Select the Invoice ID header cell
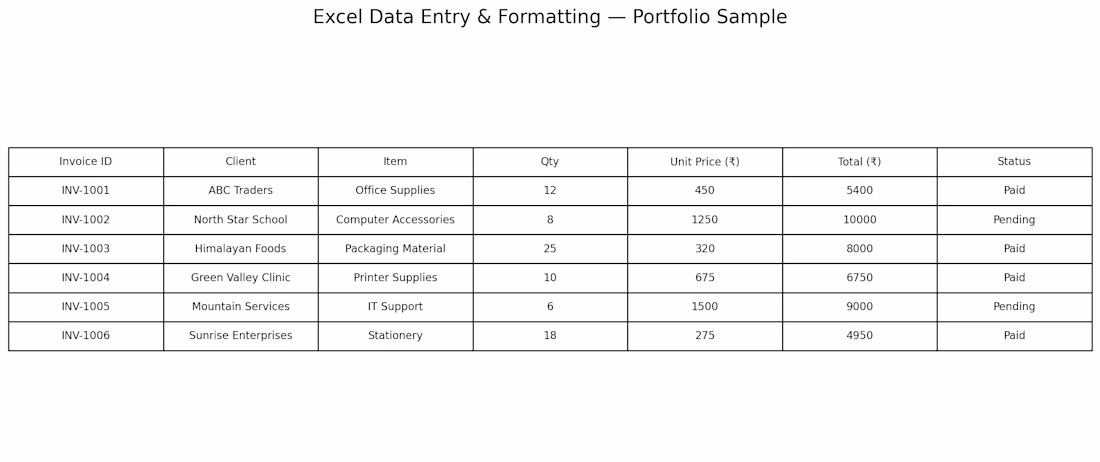Screen dimensions: 1100x462 86,162
